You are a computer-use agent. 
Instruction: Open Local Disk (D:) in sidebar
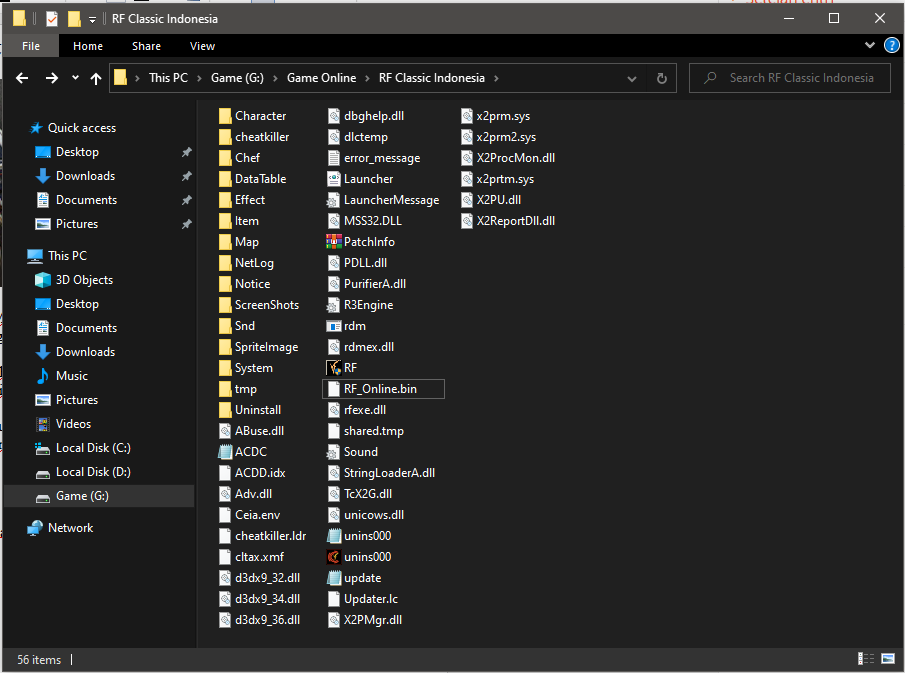(x=93, y=472)
